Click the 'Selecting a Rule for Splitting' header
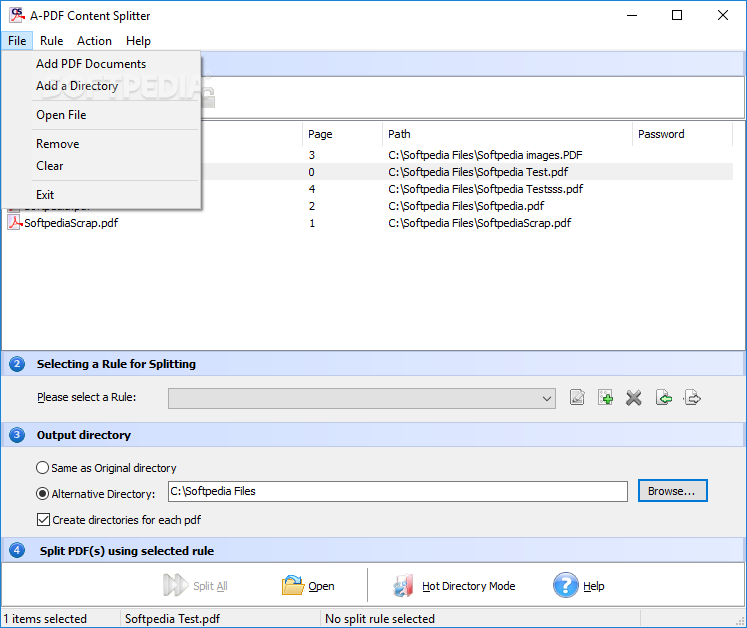The height and width of the screenshot is (628, 747). pos(116,364)
